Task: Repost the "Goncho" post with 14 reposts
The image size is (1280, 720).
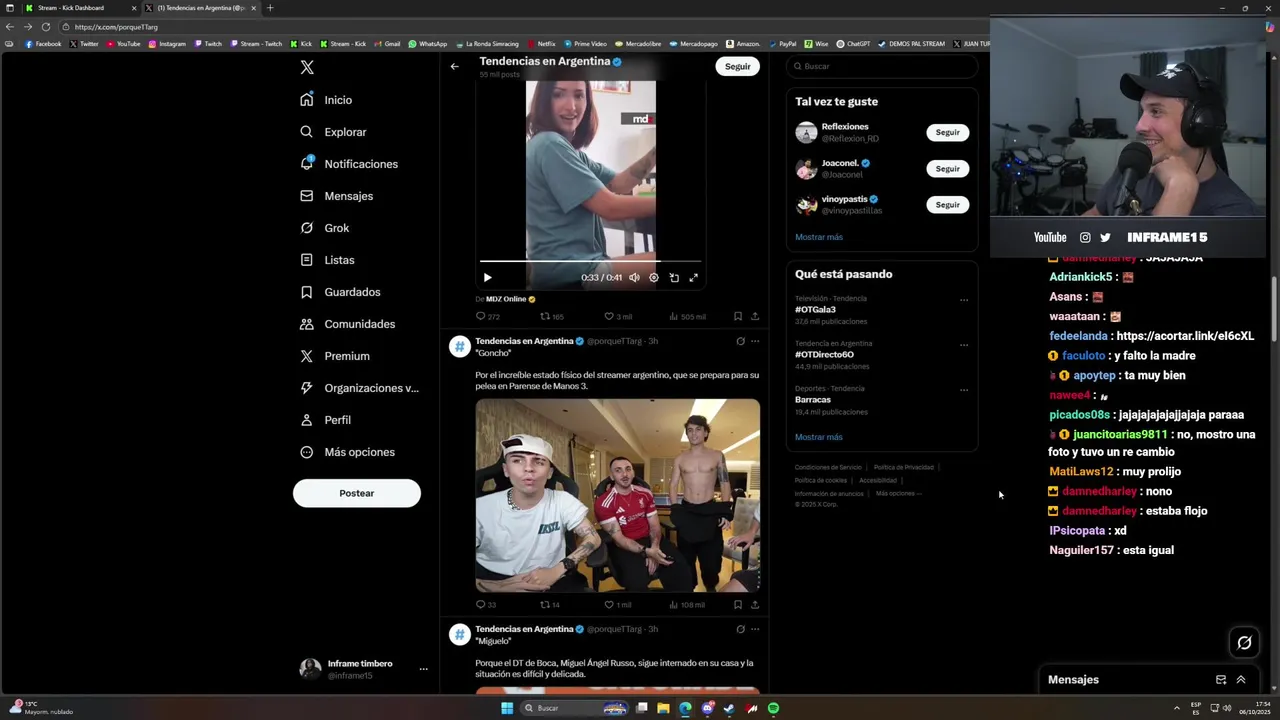Action: pos(550,604)
